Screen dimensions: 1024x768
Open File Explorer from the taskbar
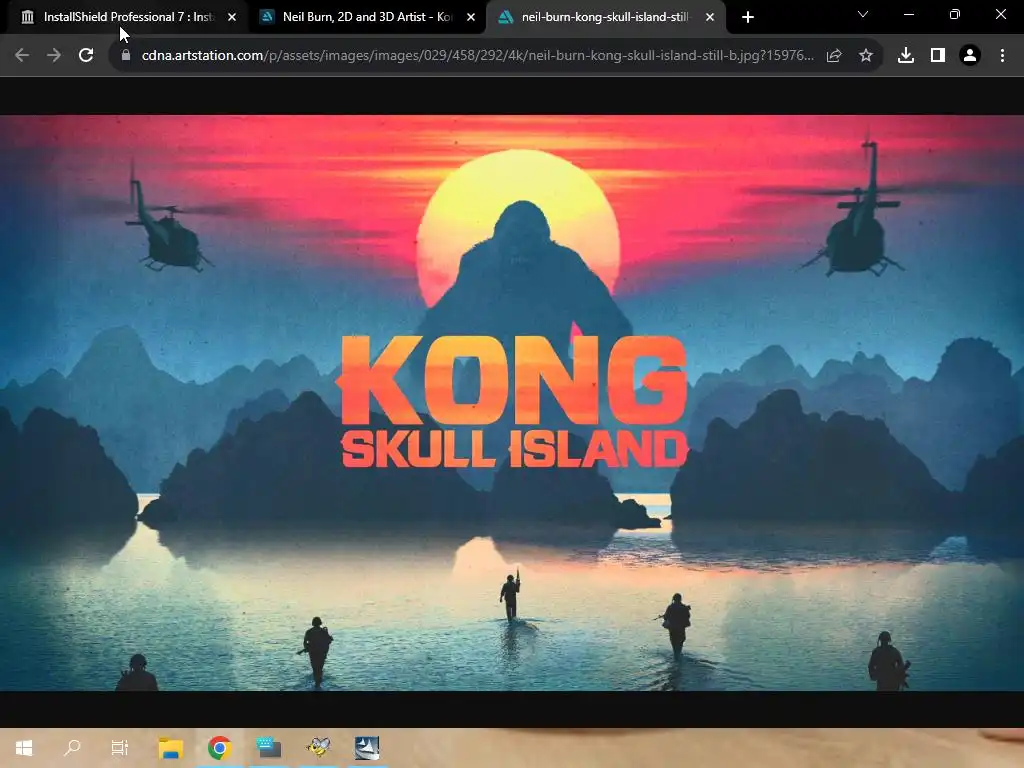point(170,748)
